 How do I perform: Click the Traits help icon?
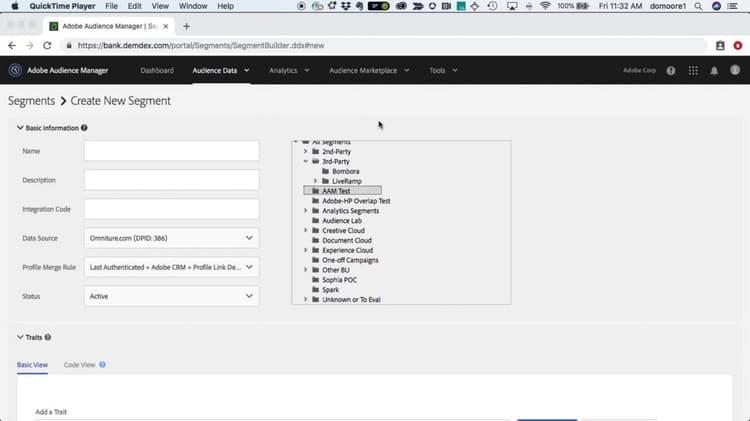click(x=48, y=337)
